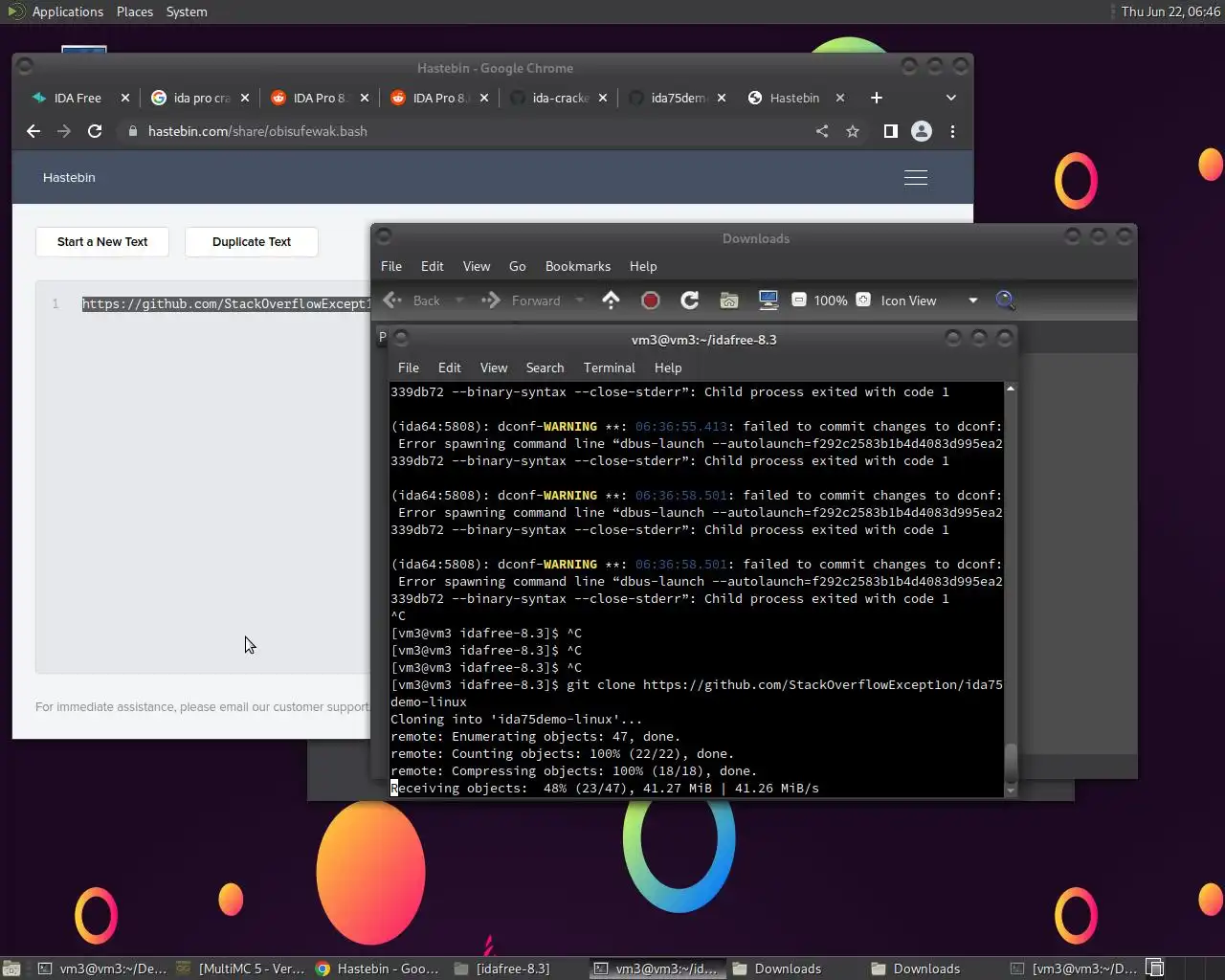The width and height of the screenshot is (1225, 980).
Task: Open the Applications menu in top panel
Action: tap(67, 11)
